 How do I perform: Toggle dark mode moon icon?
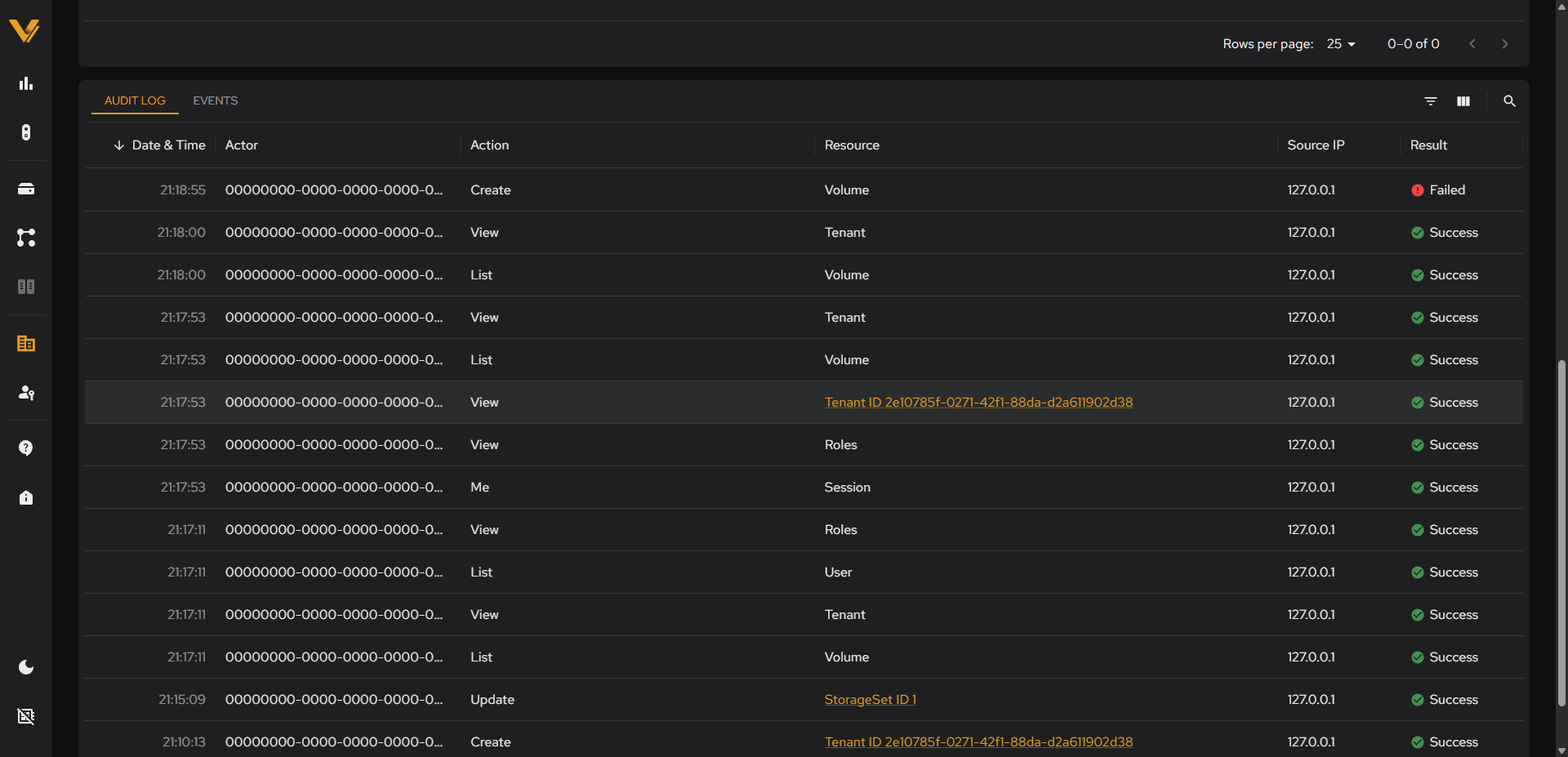[x=26, y=667]
